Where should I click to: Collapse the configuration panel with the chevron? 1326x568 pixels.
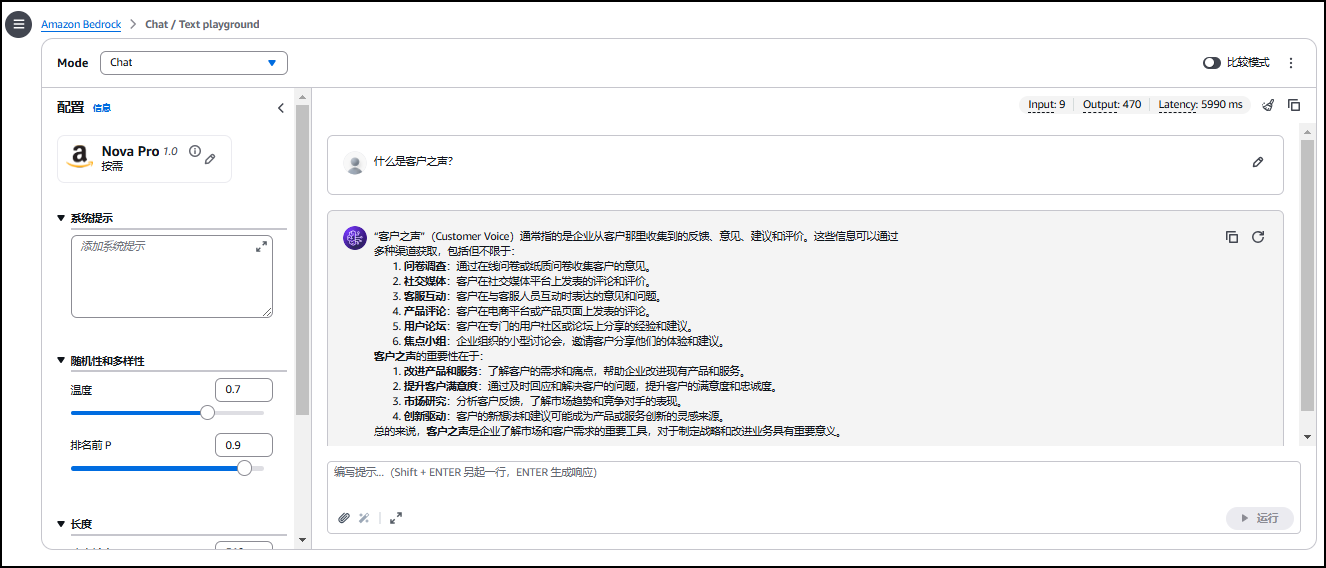281,108
